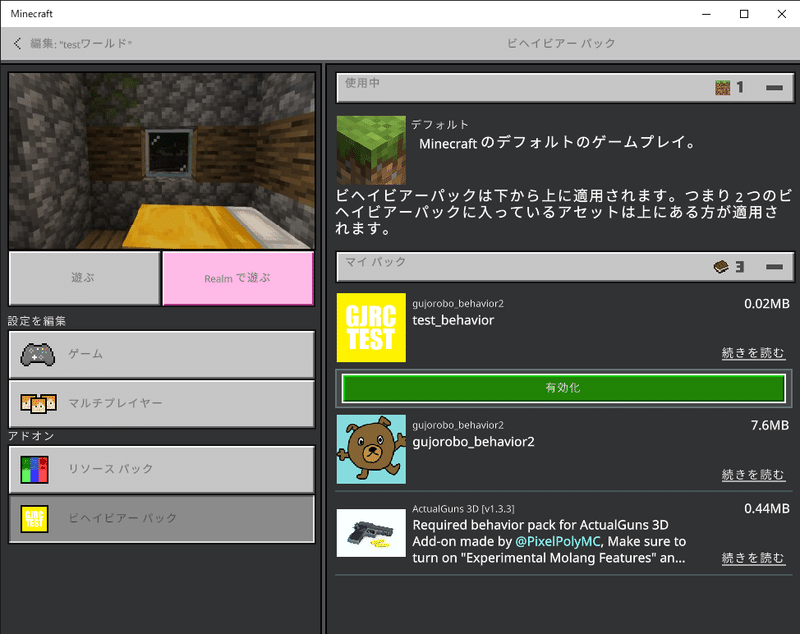The height and width of the screenshot is (634, 800).
Task: Click the ビヘイビアー パック page heading
Action: 561,43
